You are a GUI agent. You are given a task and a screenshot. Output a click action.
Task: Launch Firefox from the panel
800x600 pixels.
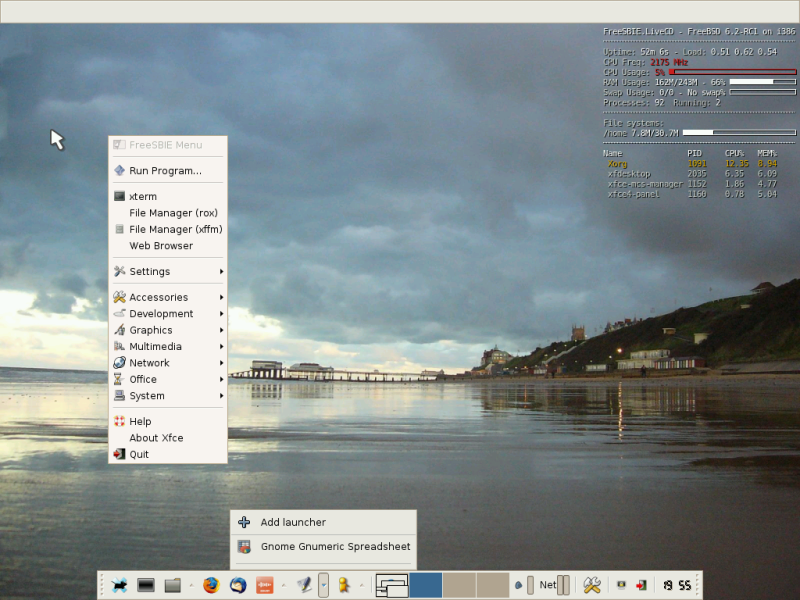210,585
